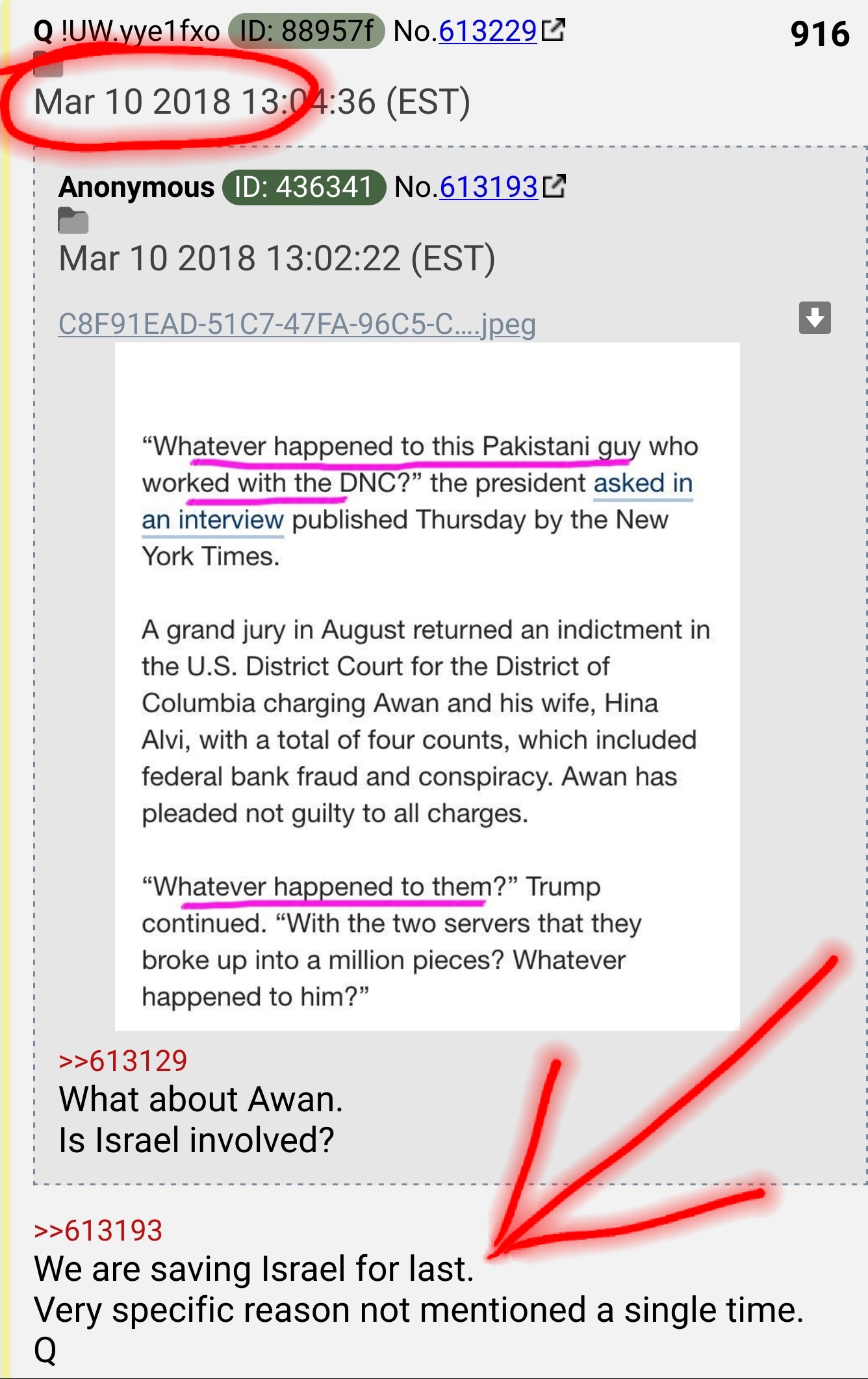Open quoted post number 613193 link
The image size is (868, 1379).
(489, 187)
